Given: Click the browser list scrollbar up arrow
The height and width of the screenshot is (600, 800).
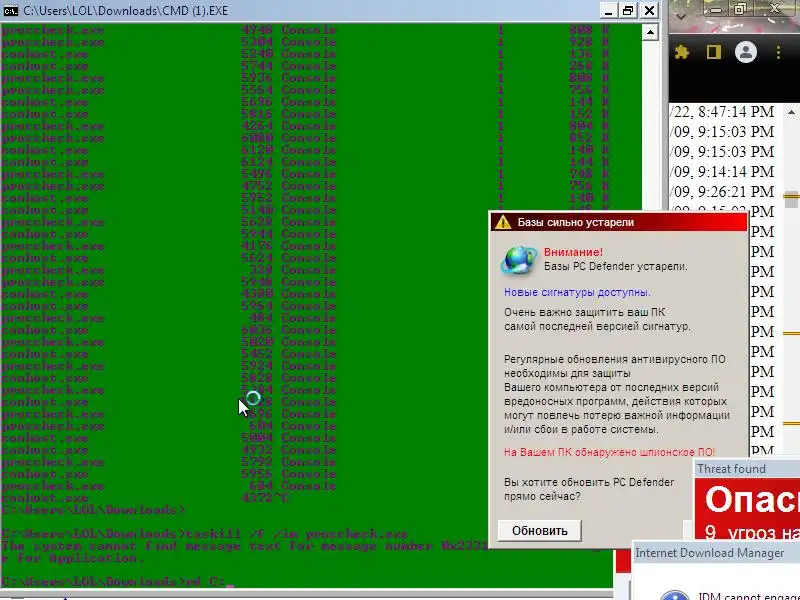Looking at the screenshot, I should coord(791,112).
